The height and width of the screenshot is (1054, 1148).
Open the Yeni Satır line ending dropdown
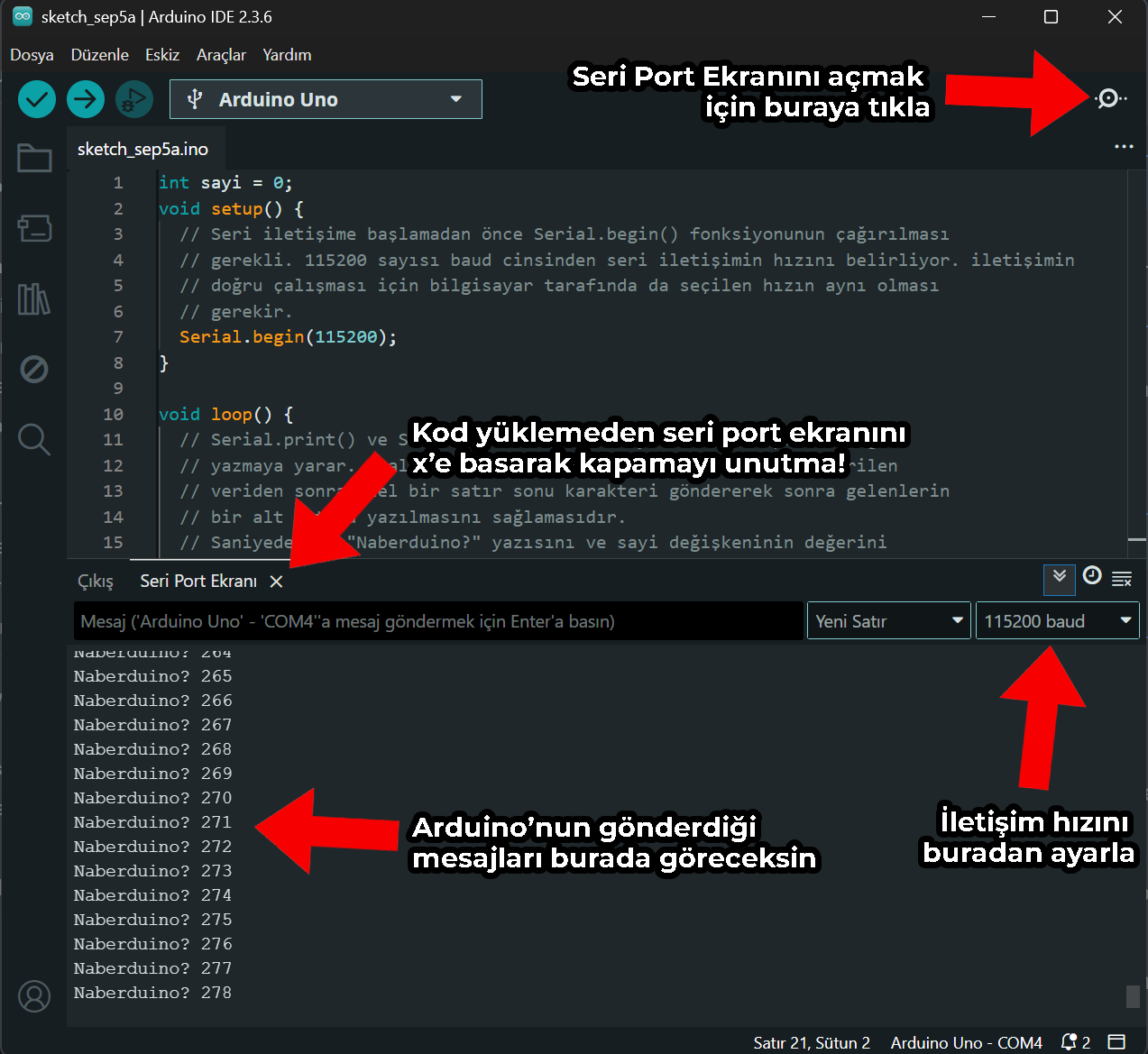tap(888, 620)
